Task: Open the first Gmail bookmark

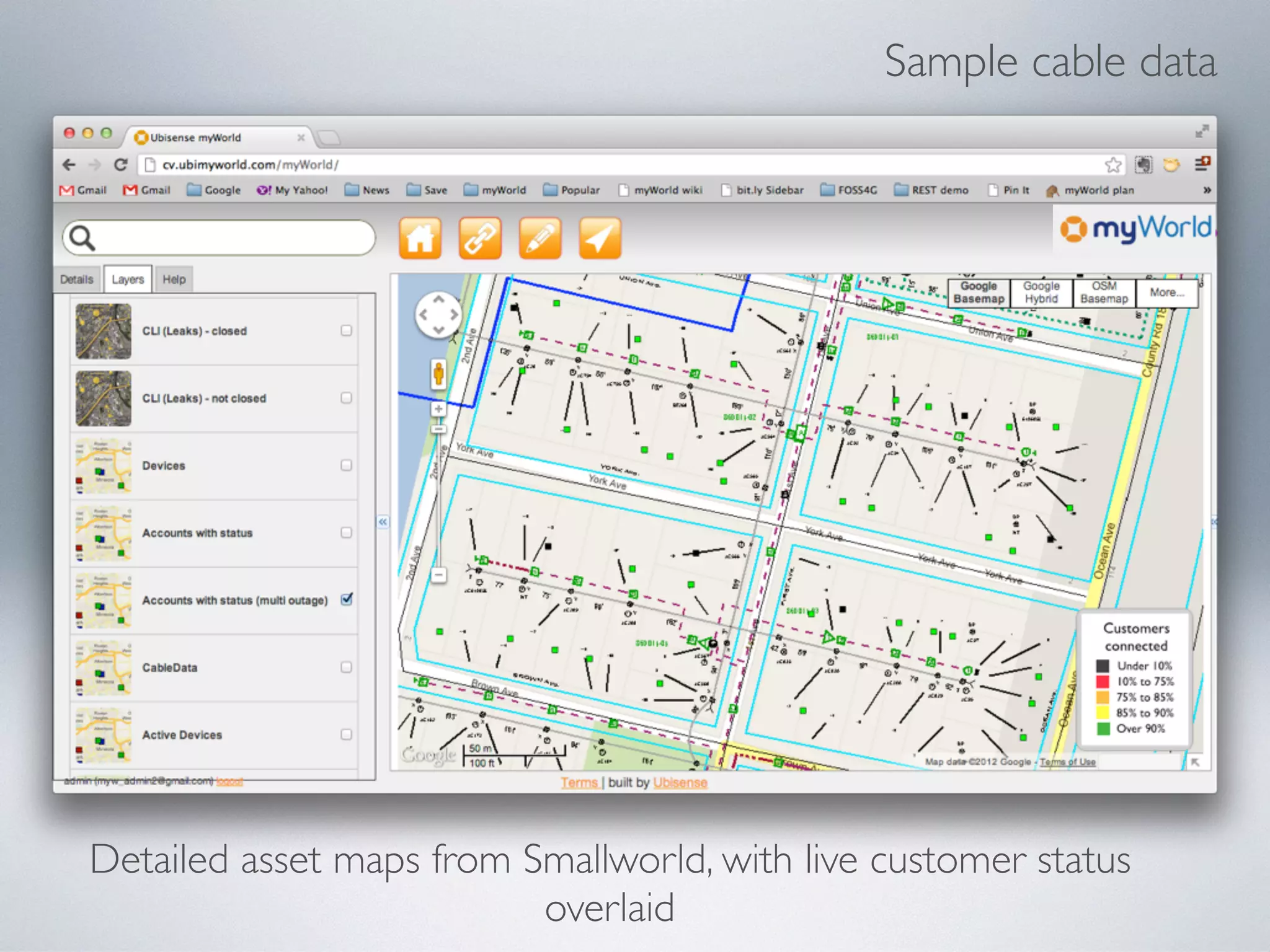Action: [x=83, y=190]
